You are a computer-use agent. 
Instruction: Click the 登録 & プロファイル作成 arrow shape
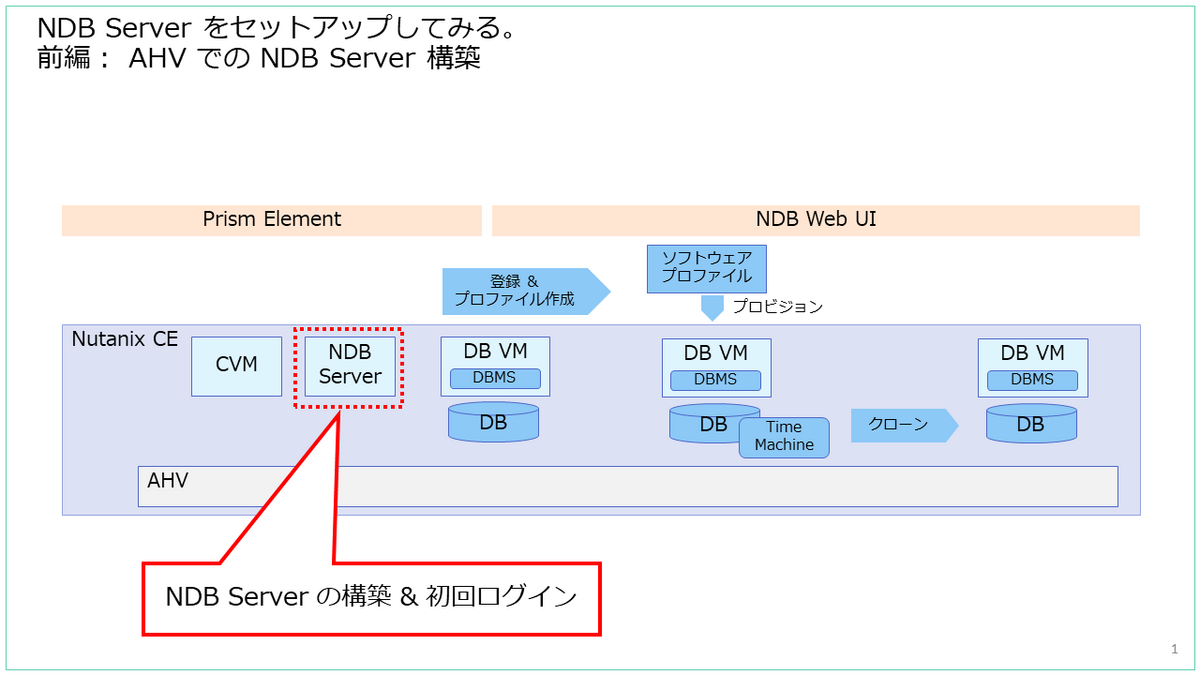click(526, 291)
